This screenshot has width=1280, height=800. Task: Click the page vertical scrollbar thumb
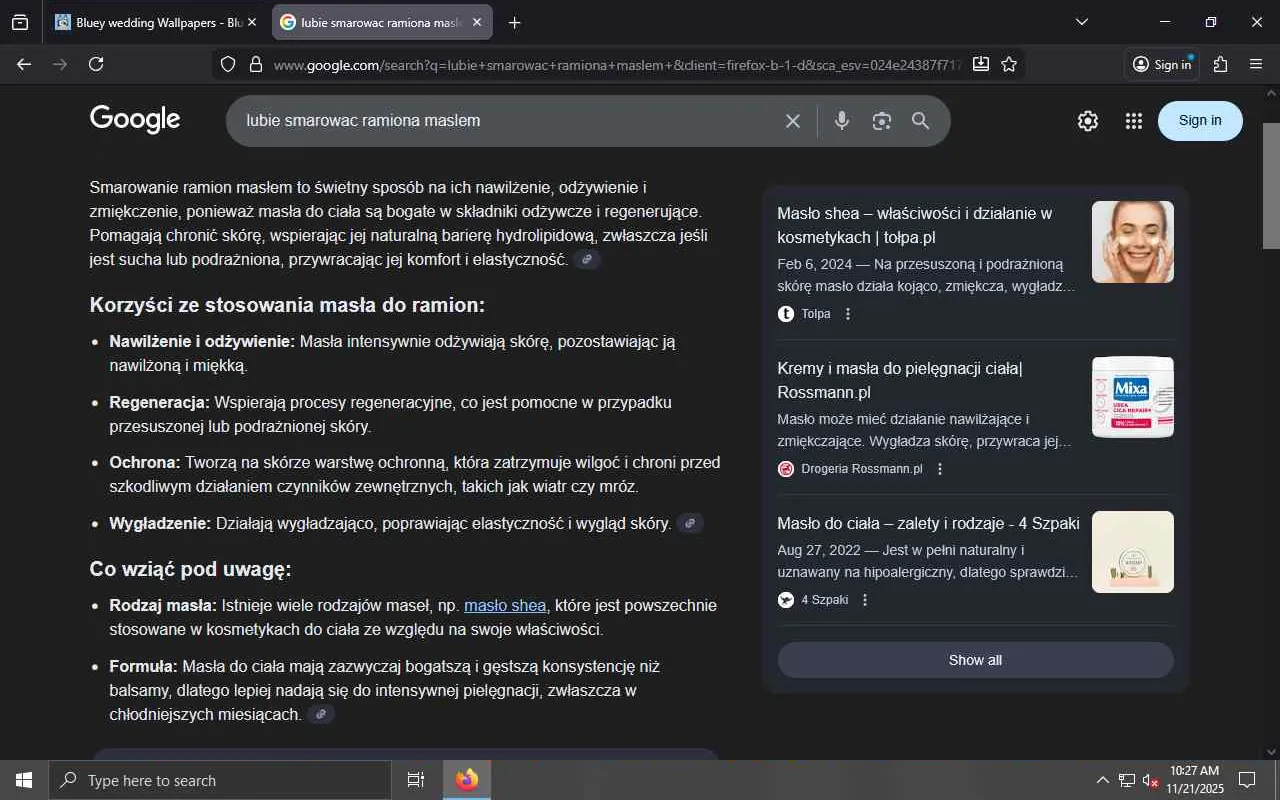[x=1271, y=185]
